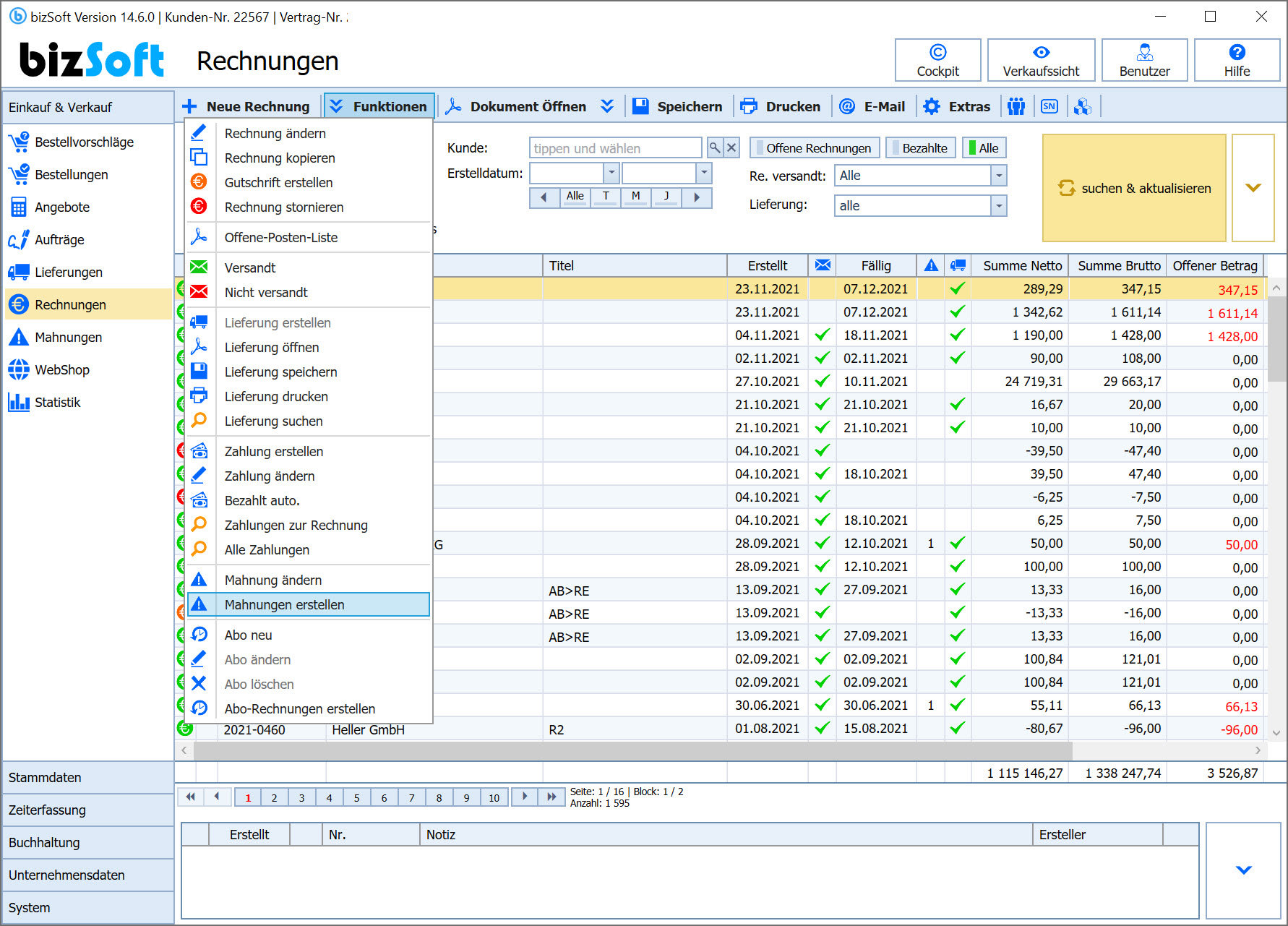
Task: Click the SN serial number toolbar icon
Action: [1049, 106]
